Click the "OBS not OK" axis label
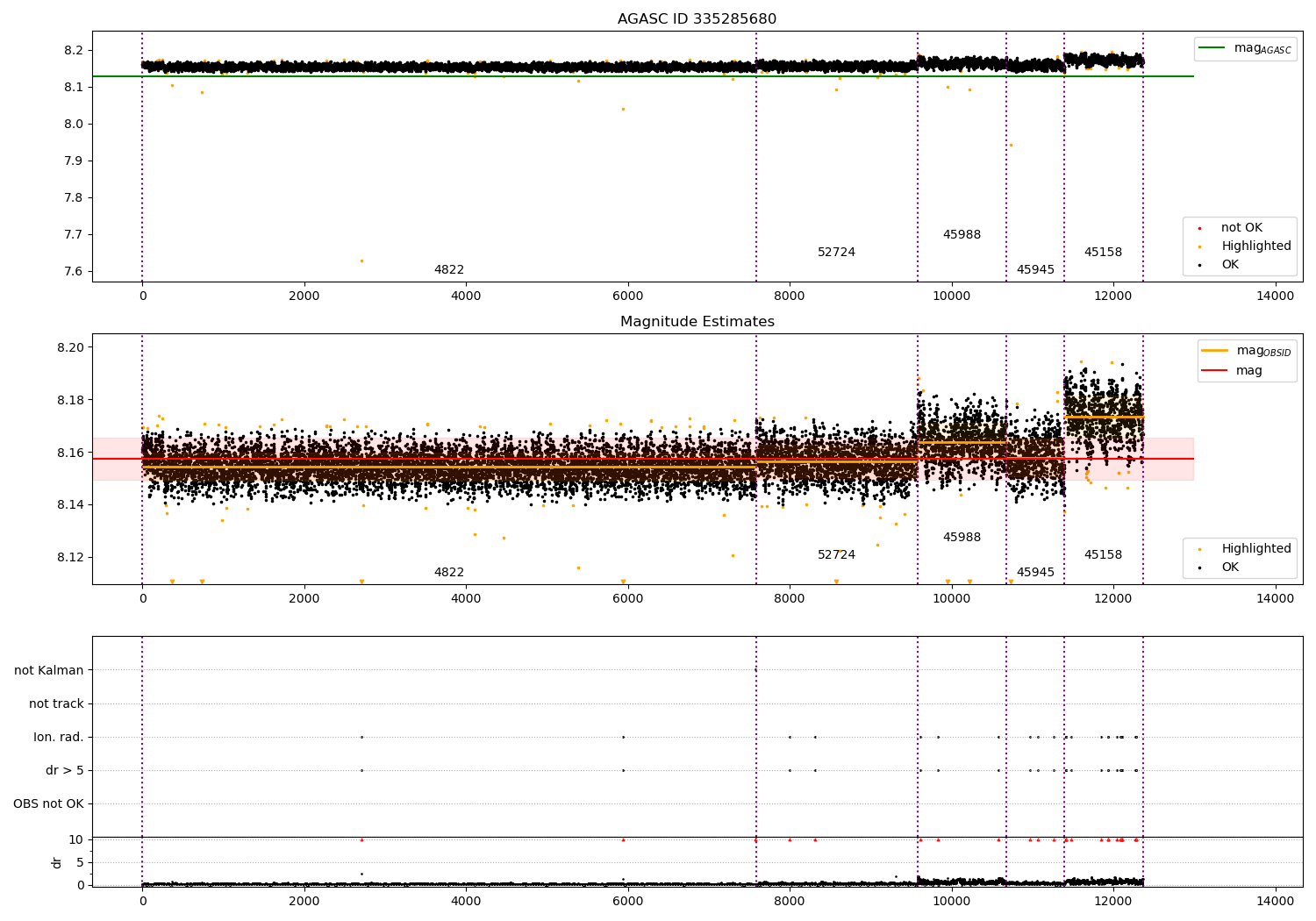This screenshot has width=1316, height=921. tap(48, 804)
